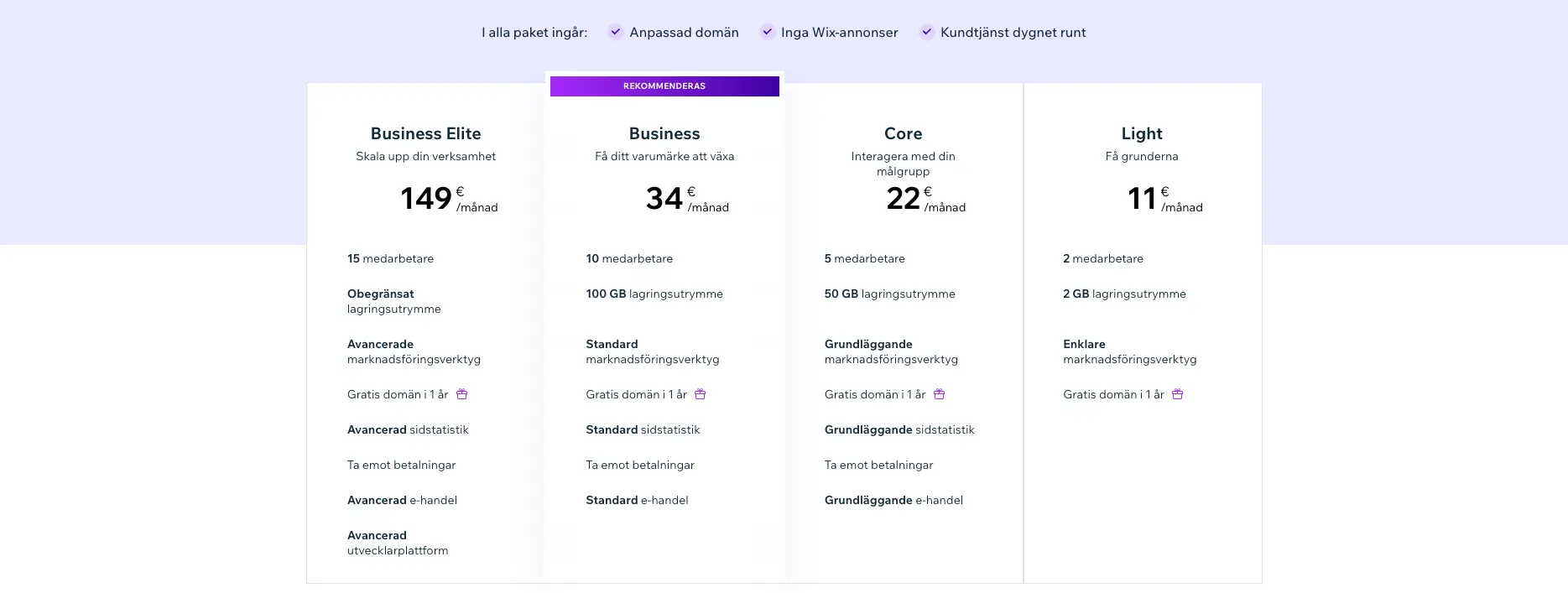The width and height of the screenshot is (1568, 593).
Task: Click '15 medarbetare' feature
Action: 391,258
